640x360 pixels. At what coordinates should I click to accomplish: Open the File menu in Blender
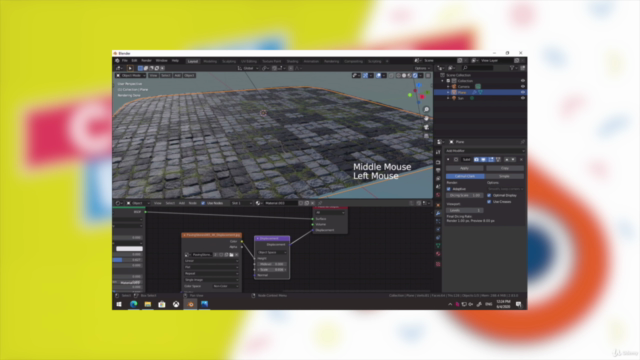124,60
